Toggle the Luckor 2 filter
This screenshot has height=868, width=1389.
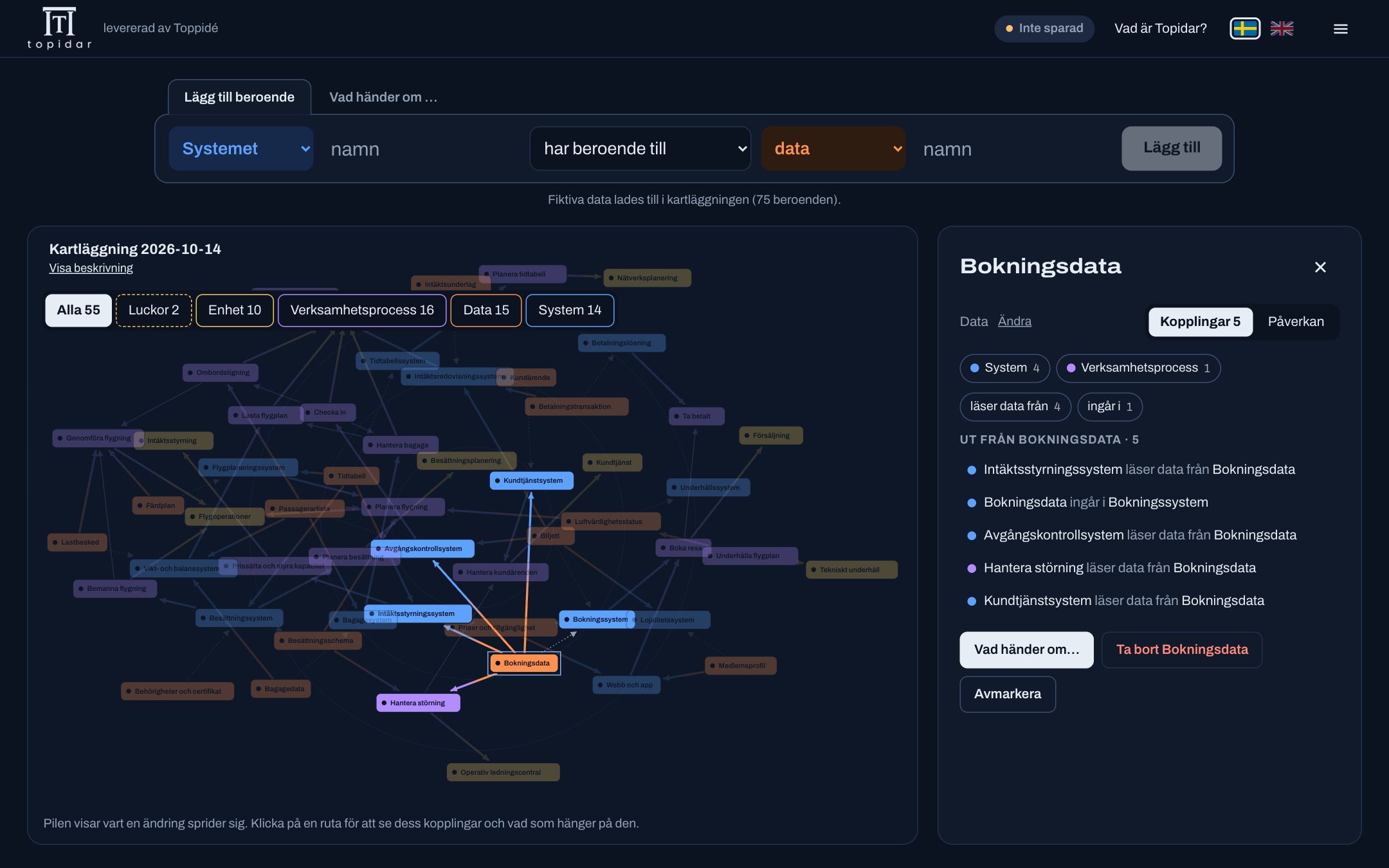[154, 310]
